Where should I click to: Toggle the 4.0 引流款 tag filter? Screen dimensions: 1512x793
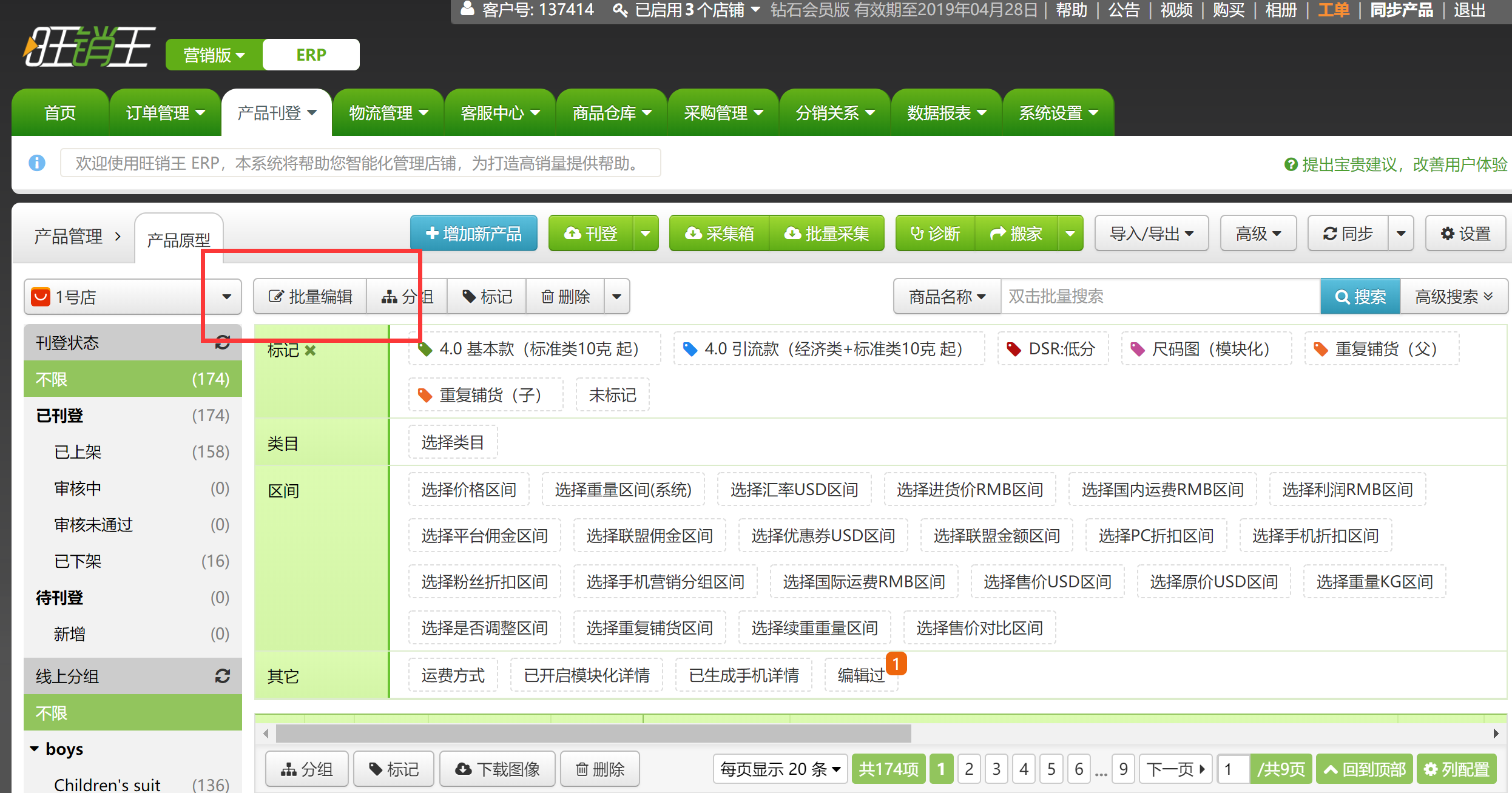[829, 349]
